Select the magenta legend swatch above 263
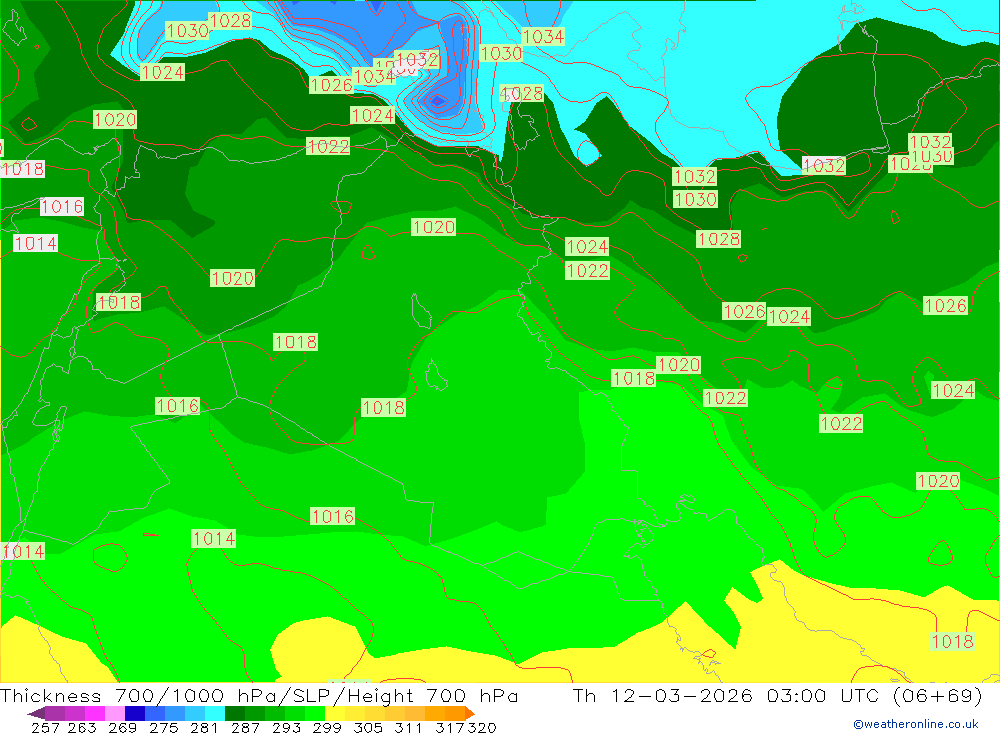This screenshot has width=1000, height=733. [94, 713]
